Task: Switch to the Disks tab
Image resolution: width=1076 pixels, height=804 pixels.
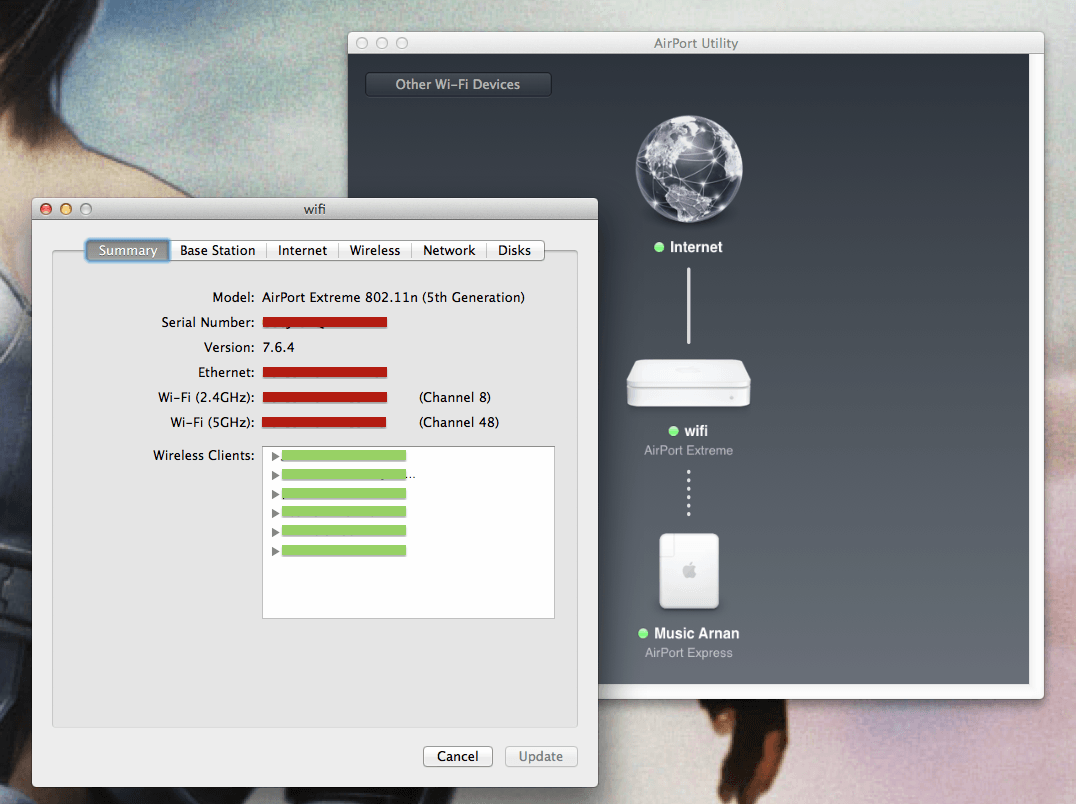Action: (515, 250)
